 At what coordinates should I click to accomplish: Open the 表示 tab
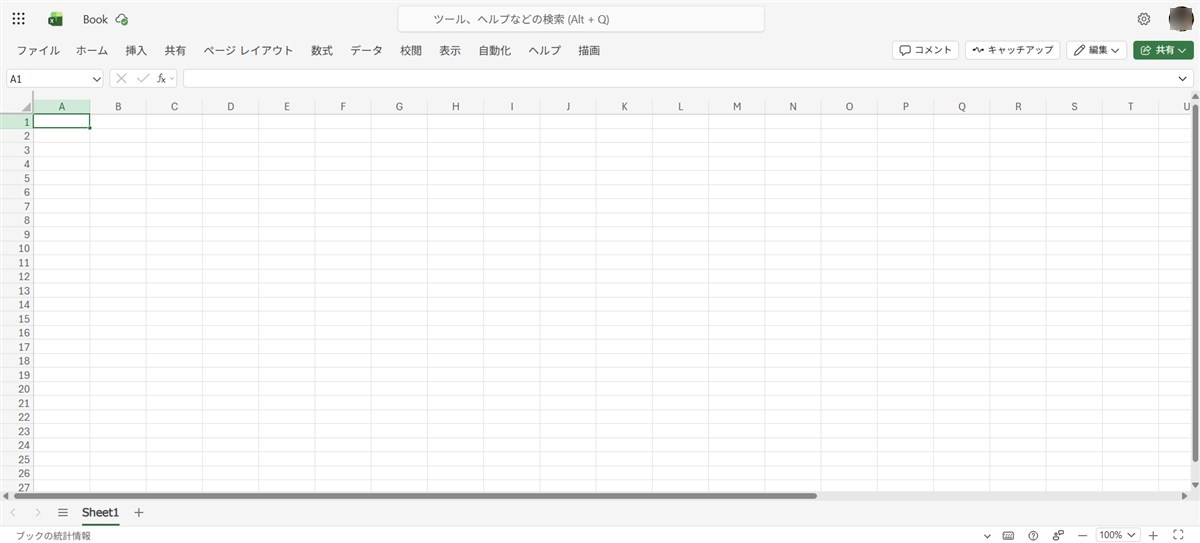pos(450,50)
